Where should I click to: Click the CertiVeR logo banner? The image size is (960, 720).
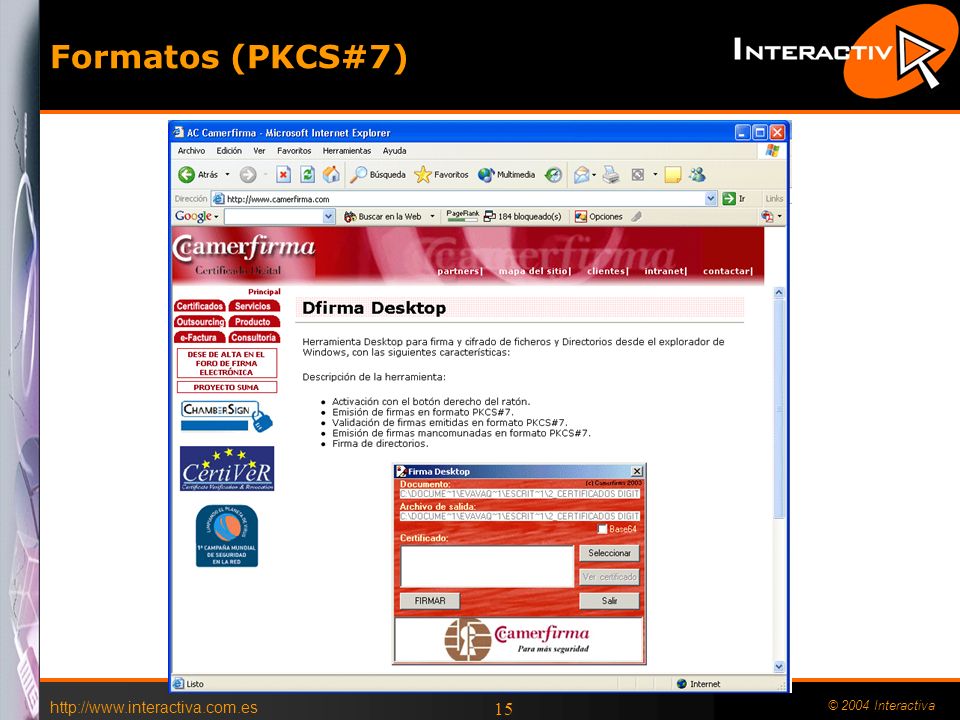[x=227, y=468]
